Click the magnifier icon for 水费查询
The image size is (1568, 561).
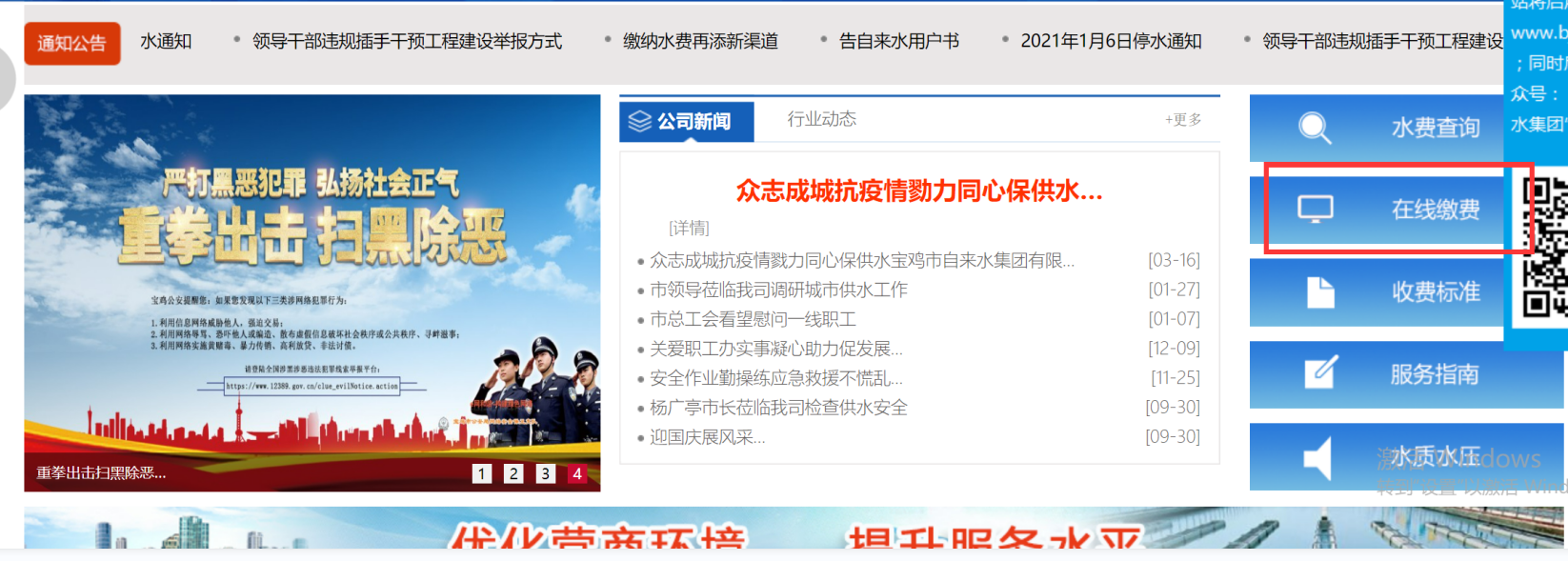(1316, 128)
